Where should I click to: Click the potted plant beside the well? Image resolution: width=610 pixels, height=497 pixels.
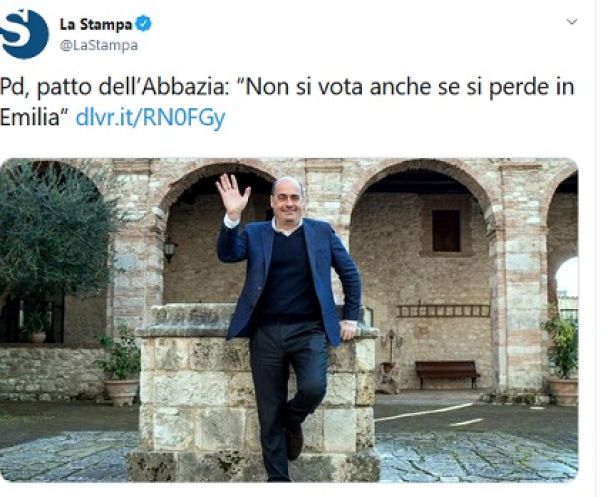(120, 367)
